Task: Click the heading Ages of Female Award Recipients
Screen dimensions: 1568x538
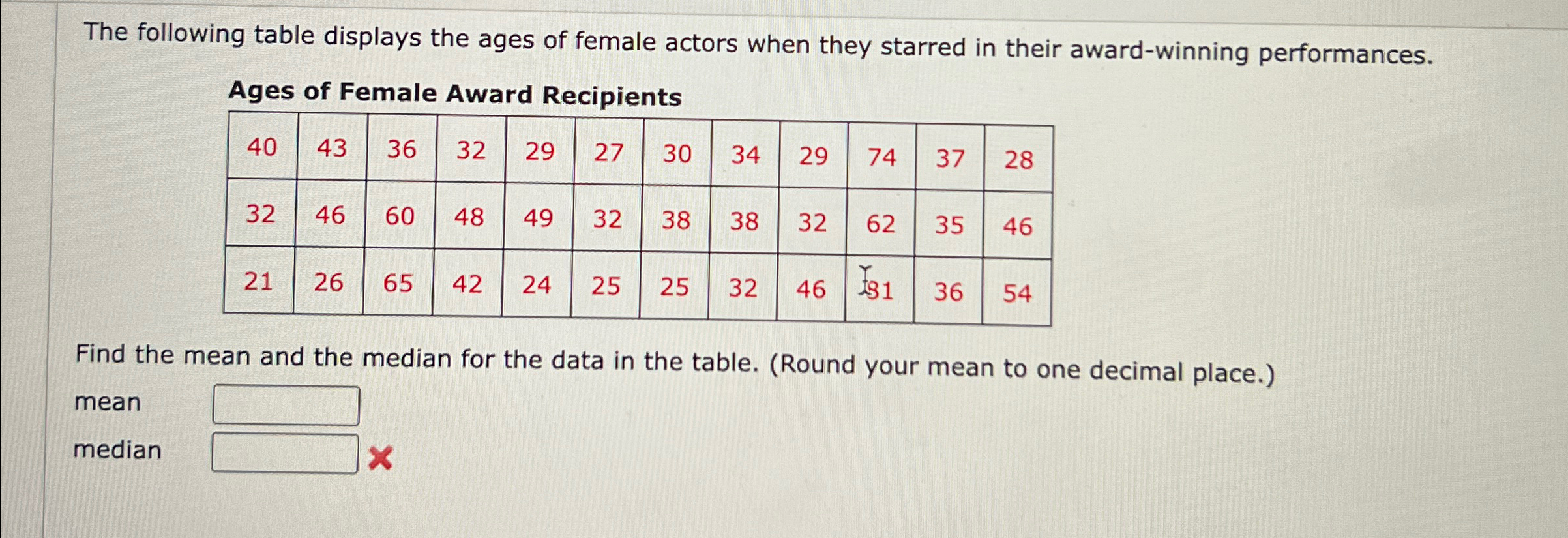Action: pyautogui.click(x=453, y=95)
